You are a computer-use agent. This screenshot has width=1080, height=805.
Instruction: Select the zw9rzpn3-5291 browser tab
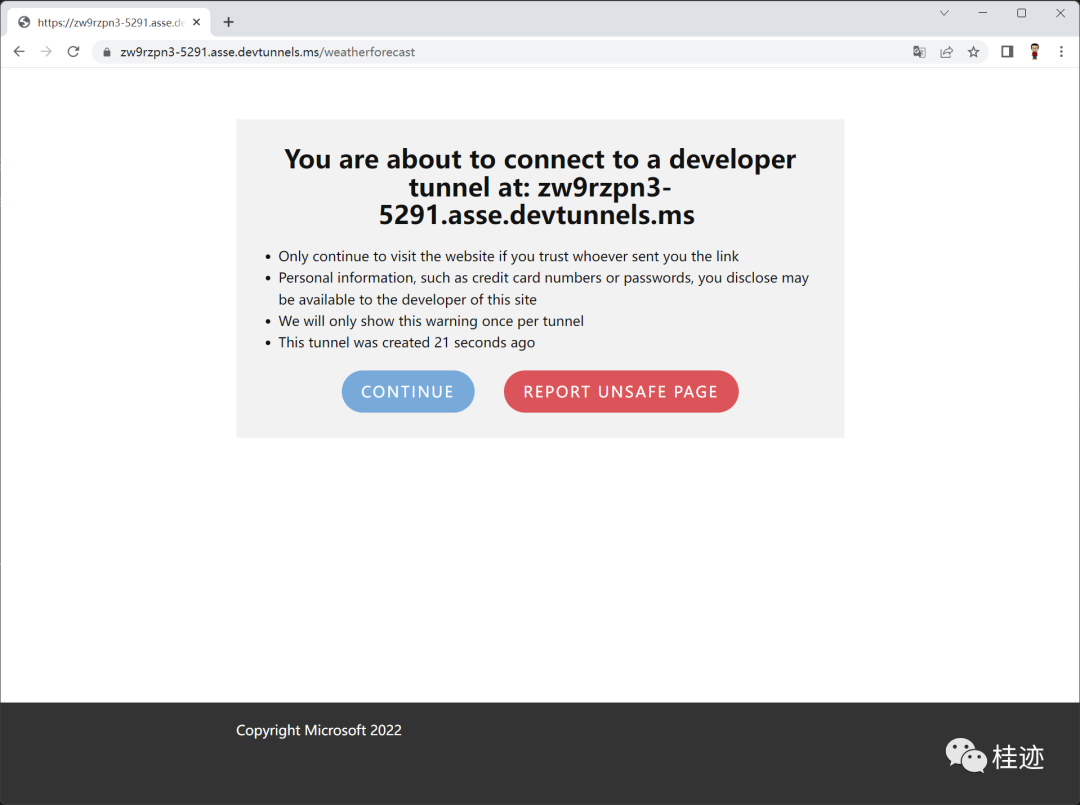click(x=110, y=22)
